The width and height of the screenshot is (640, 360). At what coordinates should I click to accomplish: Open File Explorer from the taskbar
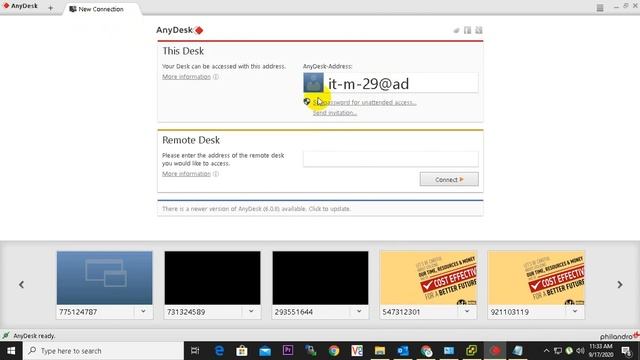click(380, 351)
